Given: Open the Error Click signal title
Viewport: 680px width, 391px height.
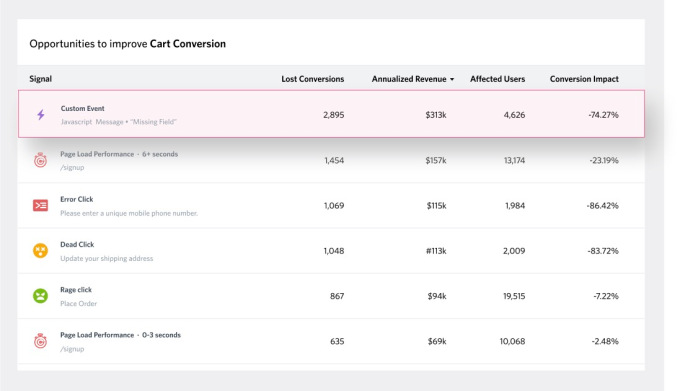Looking at the screenshot, I should pos(77,199).
